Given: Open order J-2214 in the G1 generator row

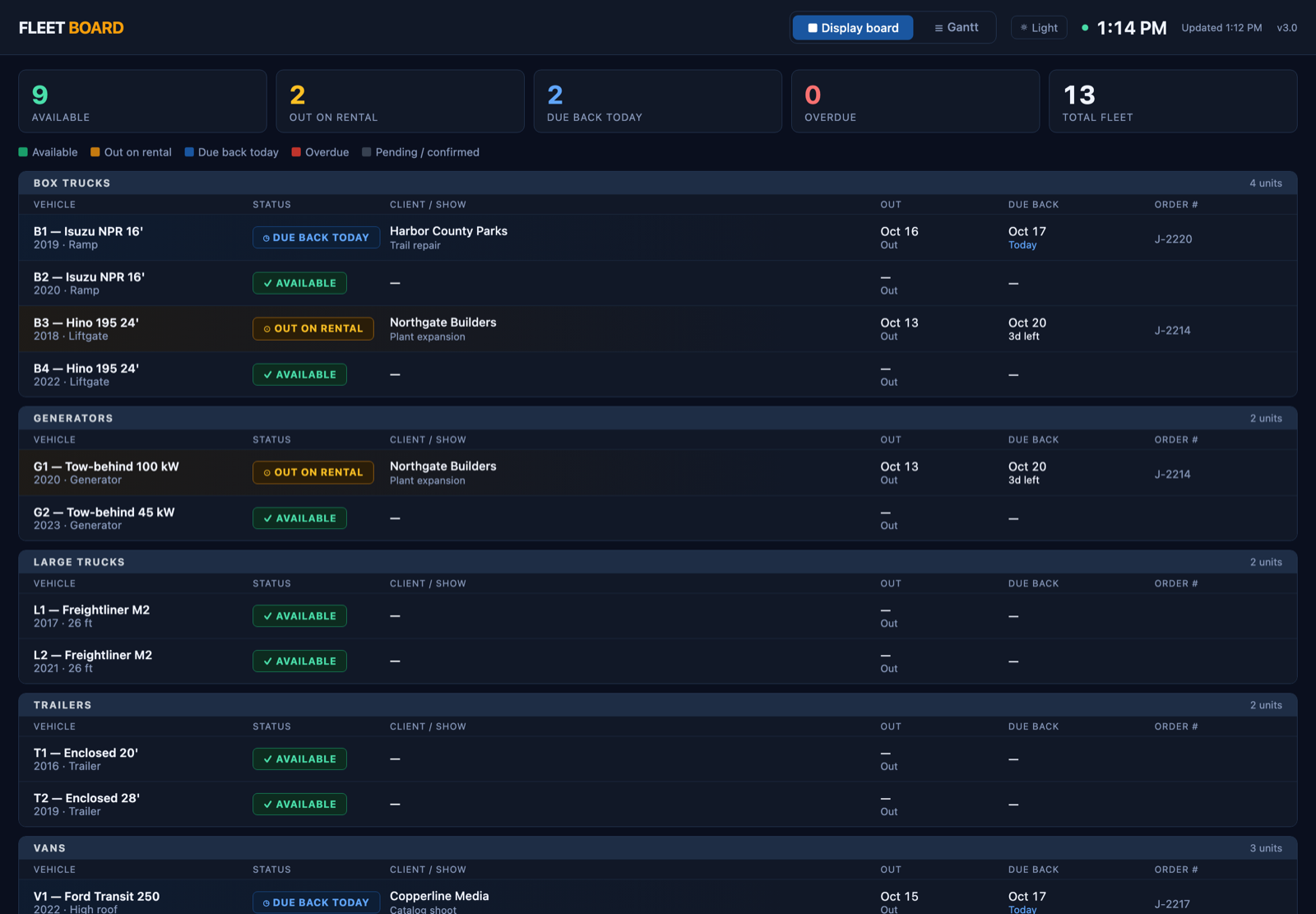Looking at the screenshot, I should click(1172, 475).
